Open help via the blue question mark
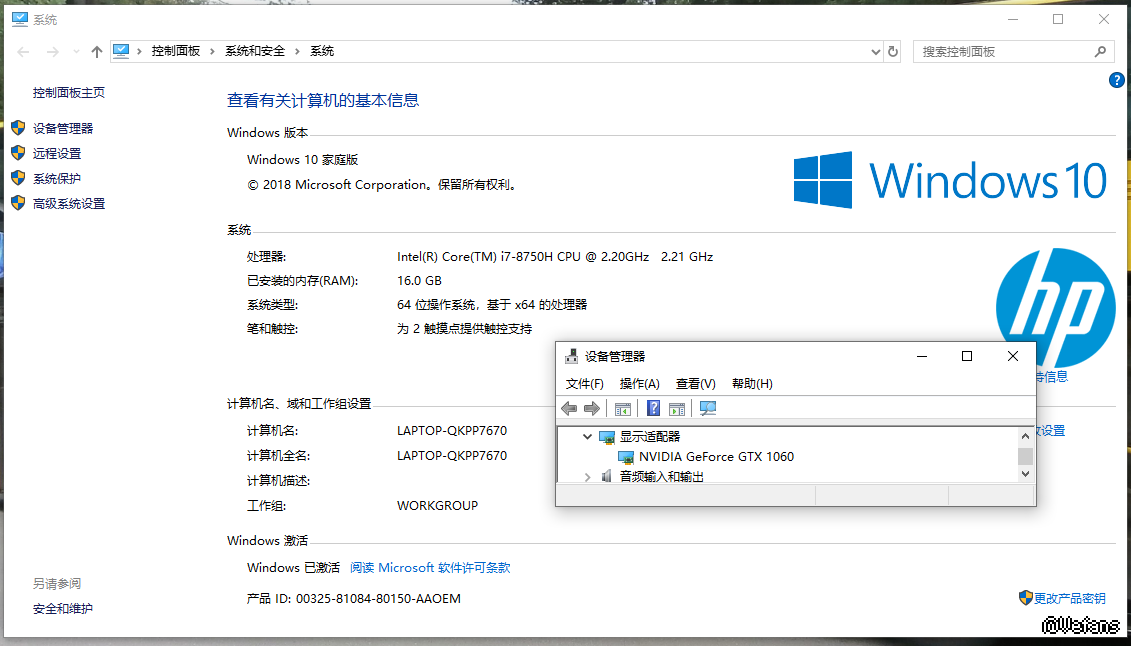The height and width of the screenshot is (646, 1131). tap(1116, 80)
